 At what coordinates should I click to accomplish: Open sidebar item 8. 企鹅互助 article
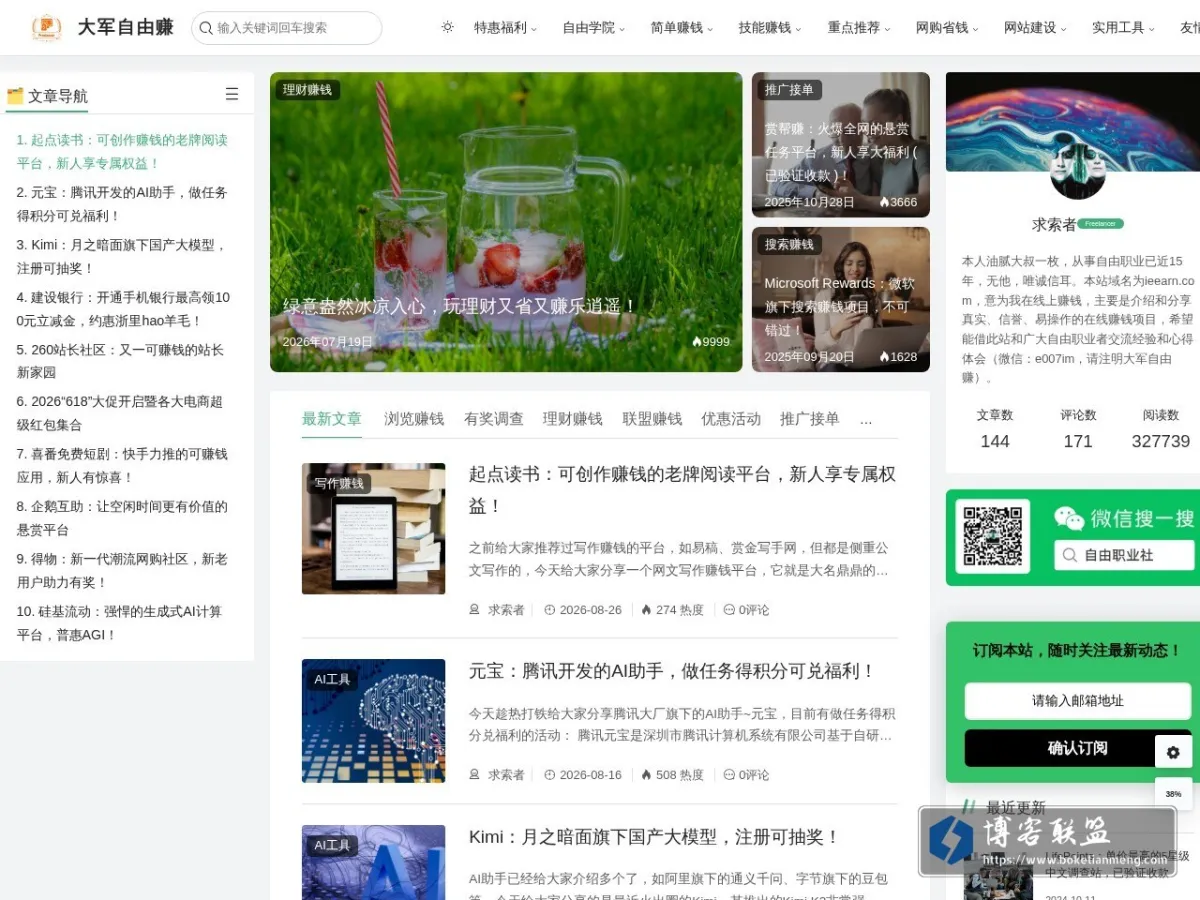coord(122,518)
